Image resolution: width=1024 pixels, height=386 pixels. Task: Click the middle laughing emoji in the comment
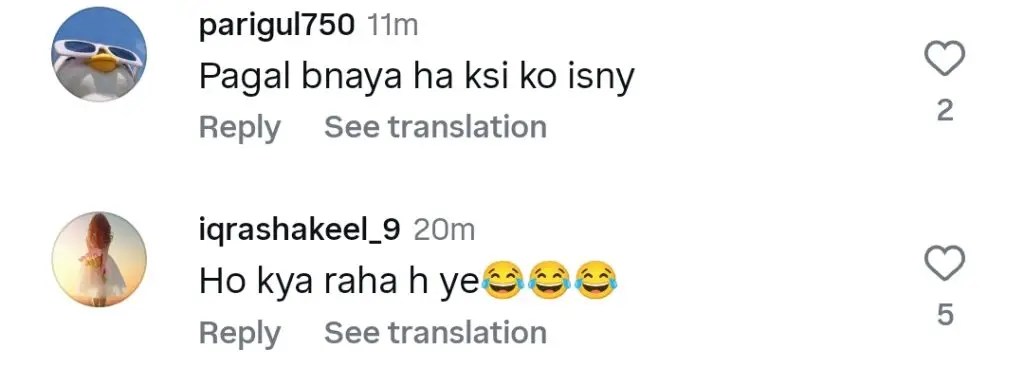tap(549, 280)
